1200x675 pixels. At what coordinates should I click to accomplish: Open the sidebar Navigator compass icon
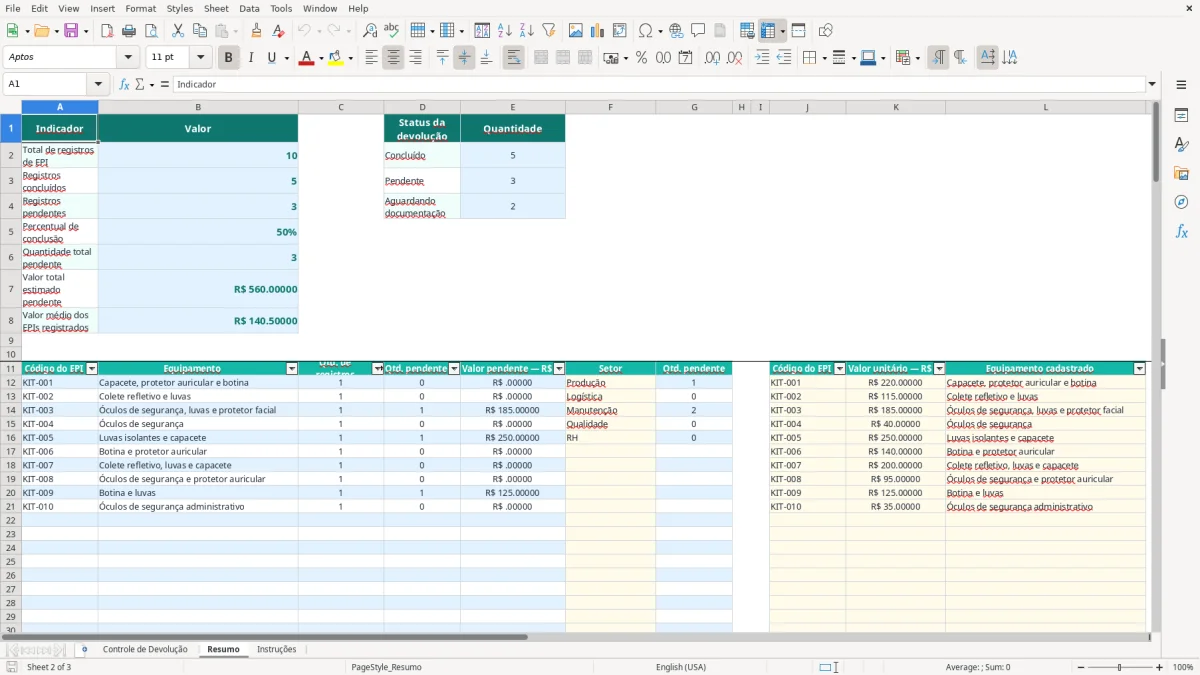point(1181,203)
